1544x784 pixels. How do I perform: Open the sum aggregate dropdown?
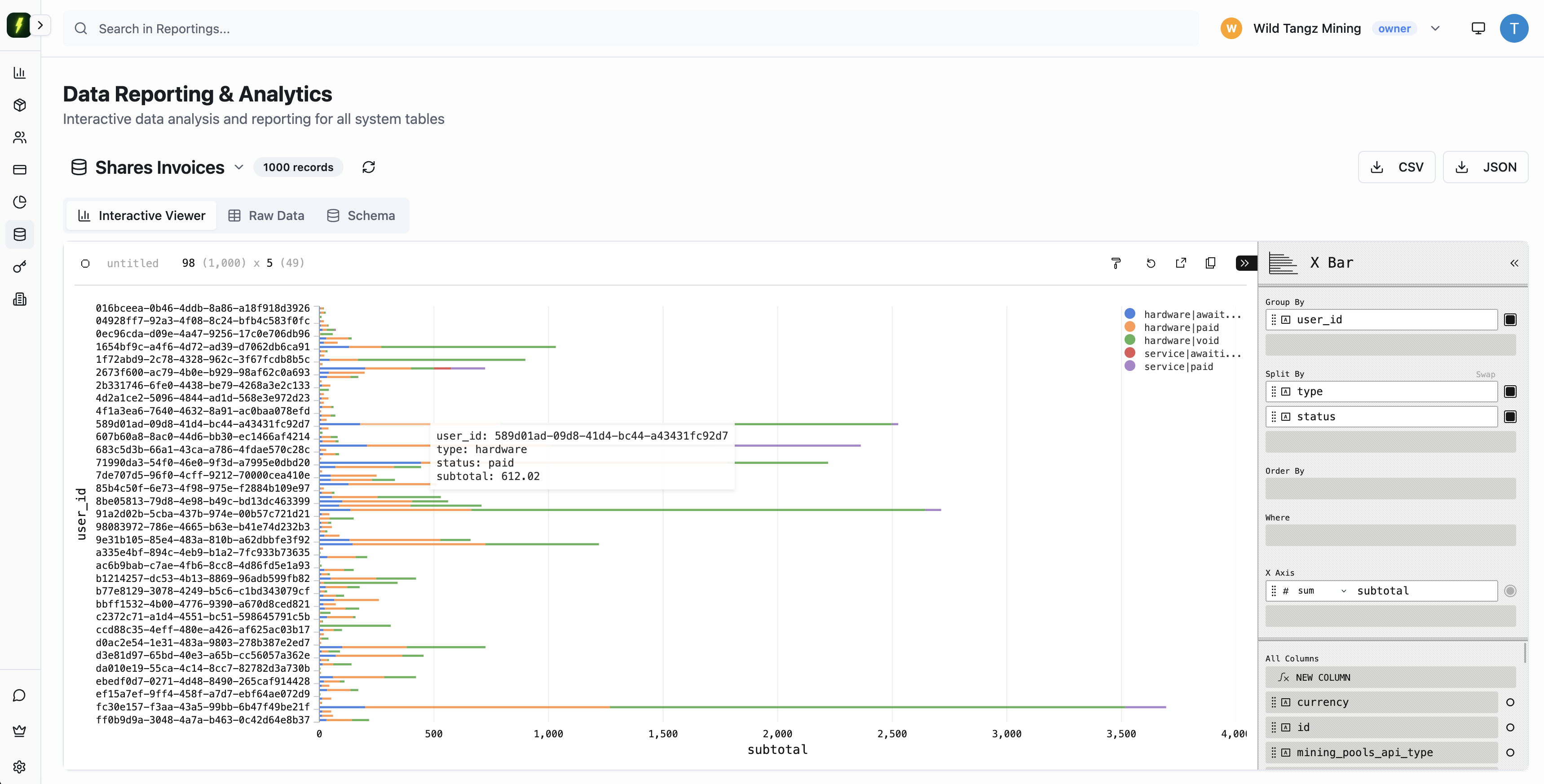click(1321, 591)
